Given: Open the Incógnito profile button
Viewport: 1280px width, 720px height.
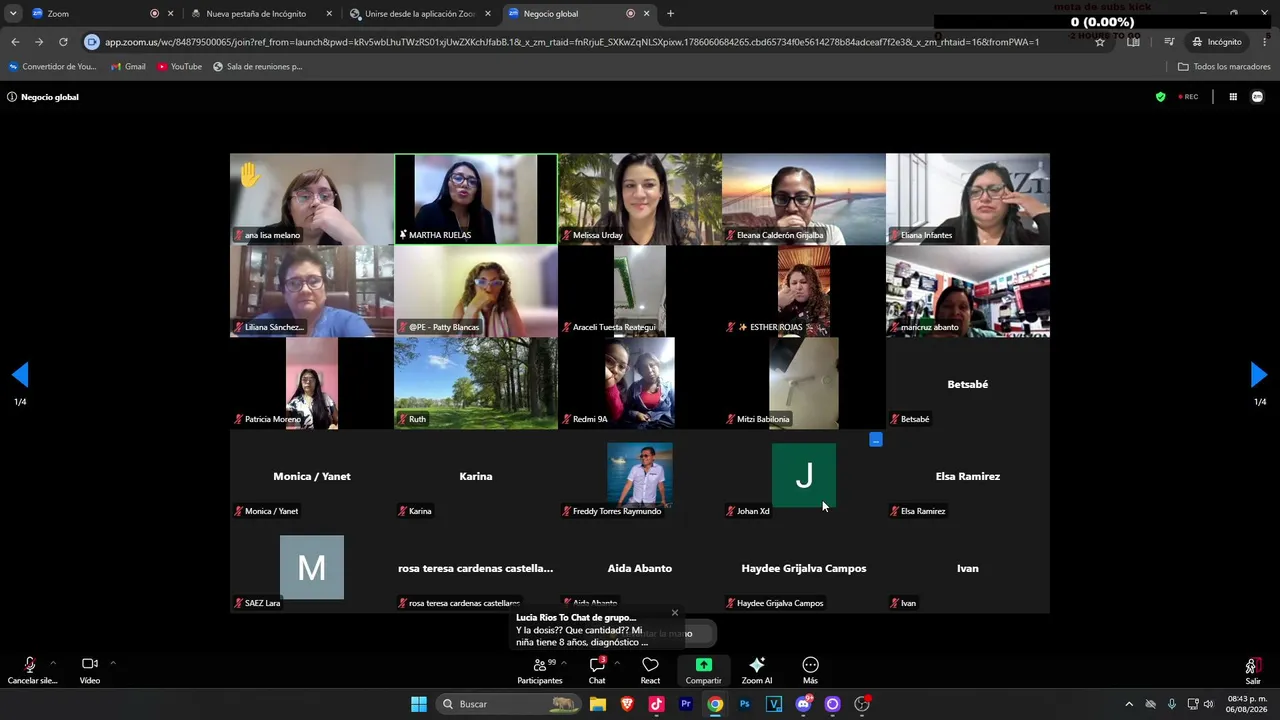Looking at the screenshot, I should coord(1217,42).
